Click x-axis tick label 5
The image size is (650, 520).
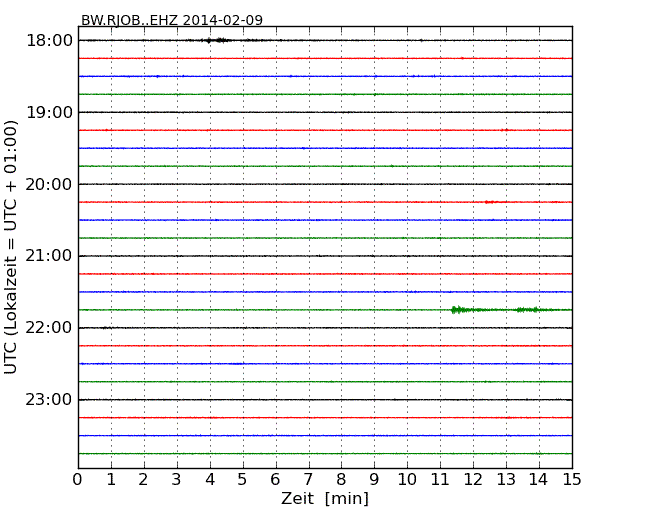[243, 480]
